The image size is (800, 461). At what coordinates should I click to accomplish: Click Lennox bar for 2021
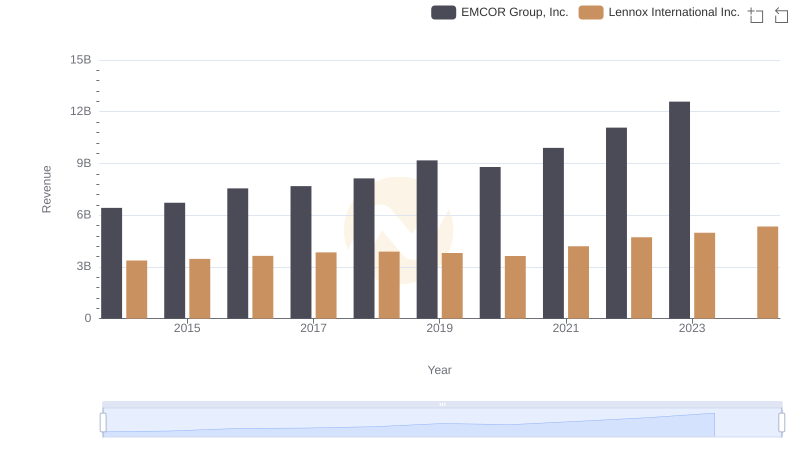578,283
